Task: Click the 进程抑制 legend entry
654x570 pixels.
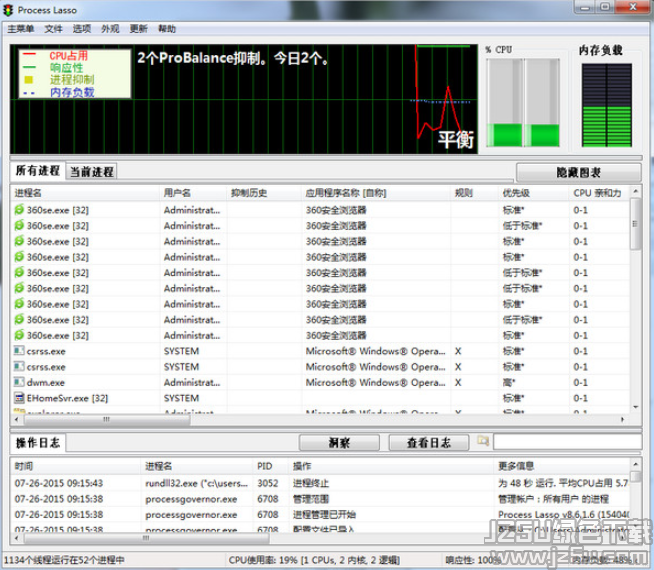Action: coord(72,80)
